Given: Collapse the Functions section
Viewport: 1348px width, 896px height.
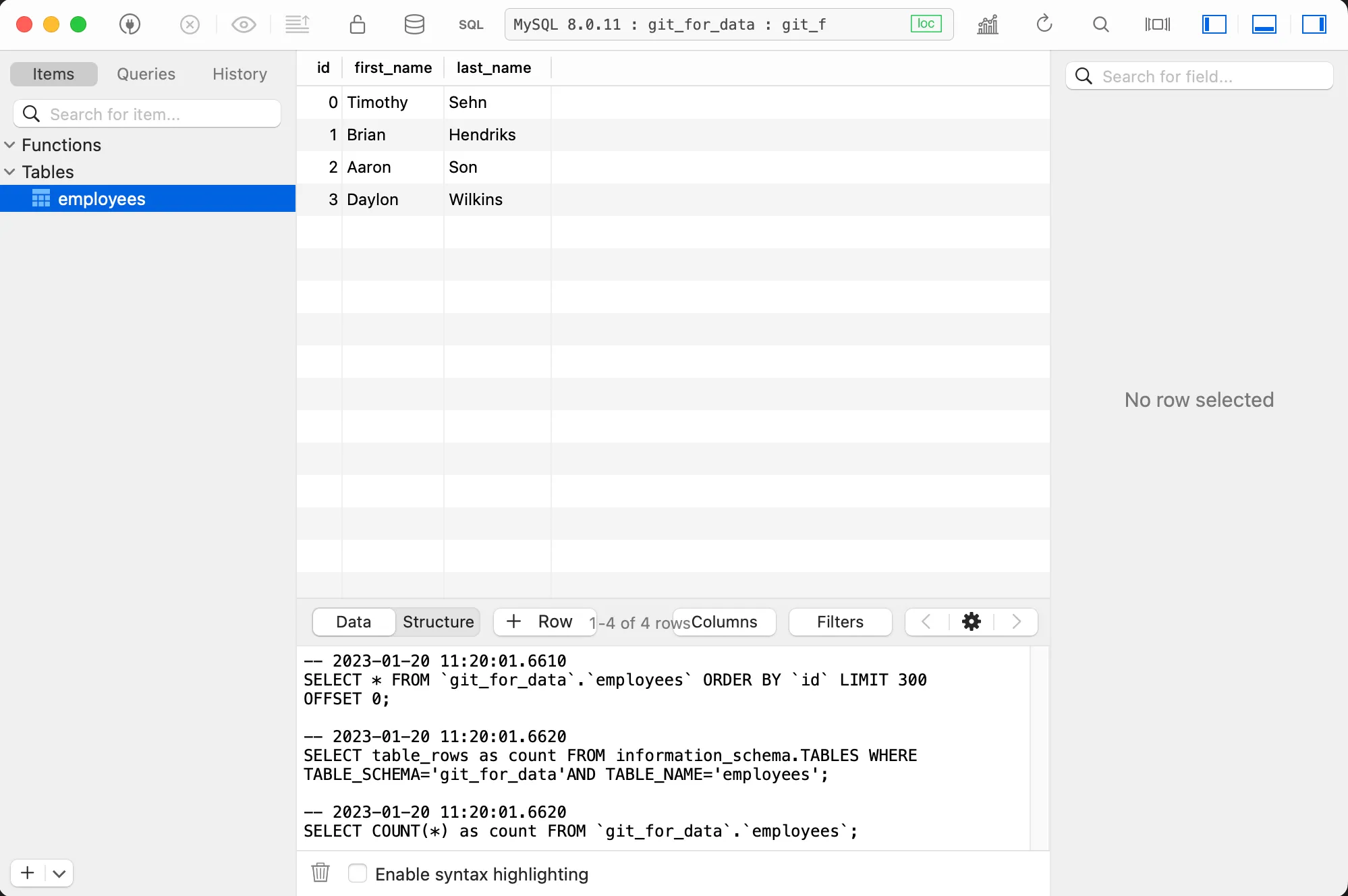Looking at the screenshot, I should click(10, 144).
